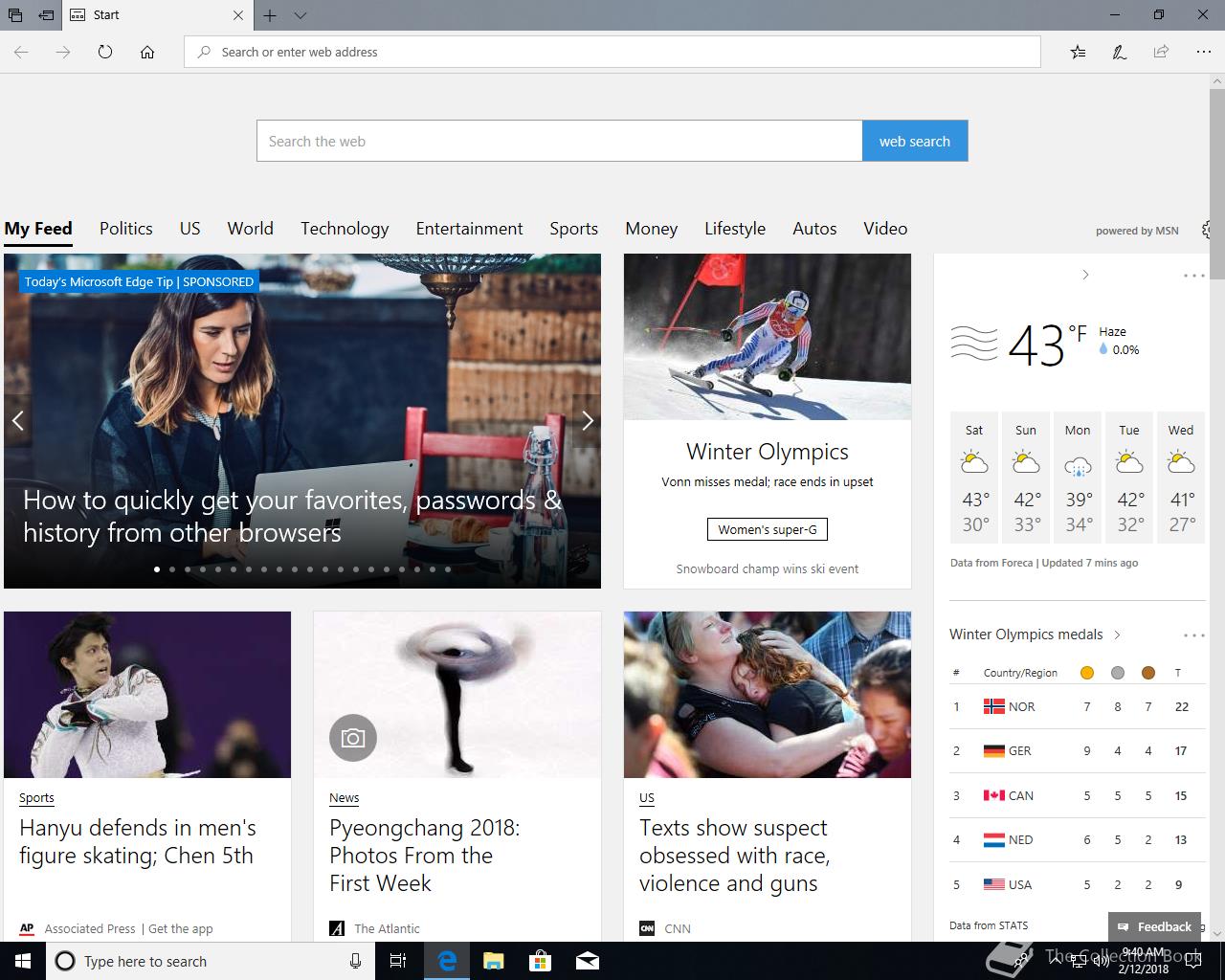This screenshot has height=980, width=1225.
Task: Open Vonn misses medal headline
Action: (768, 481)
